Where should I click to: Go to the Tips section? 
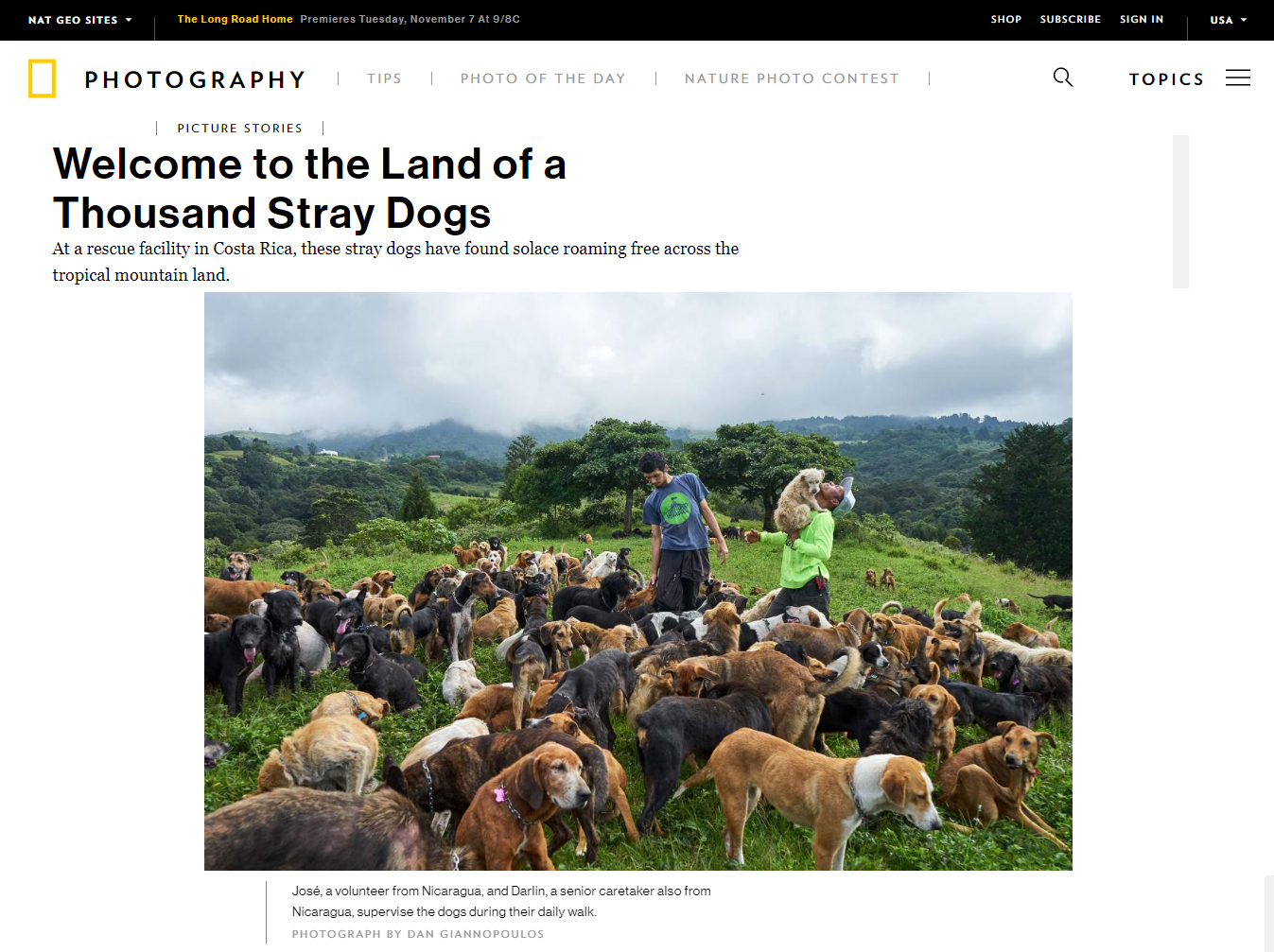(384, 78)
